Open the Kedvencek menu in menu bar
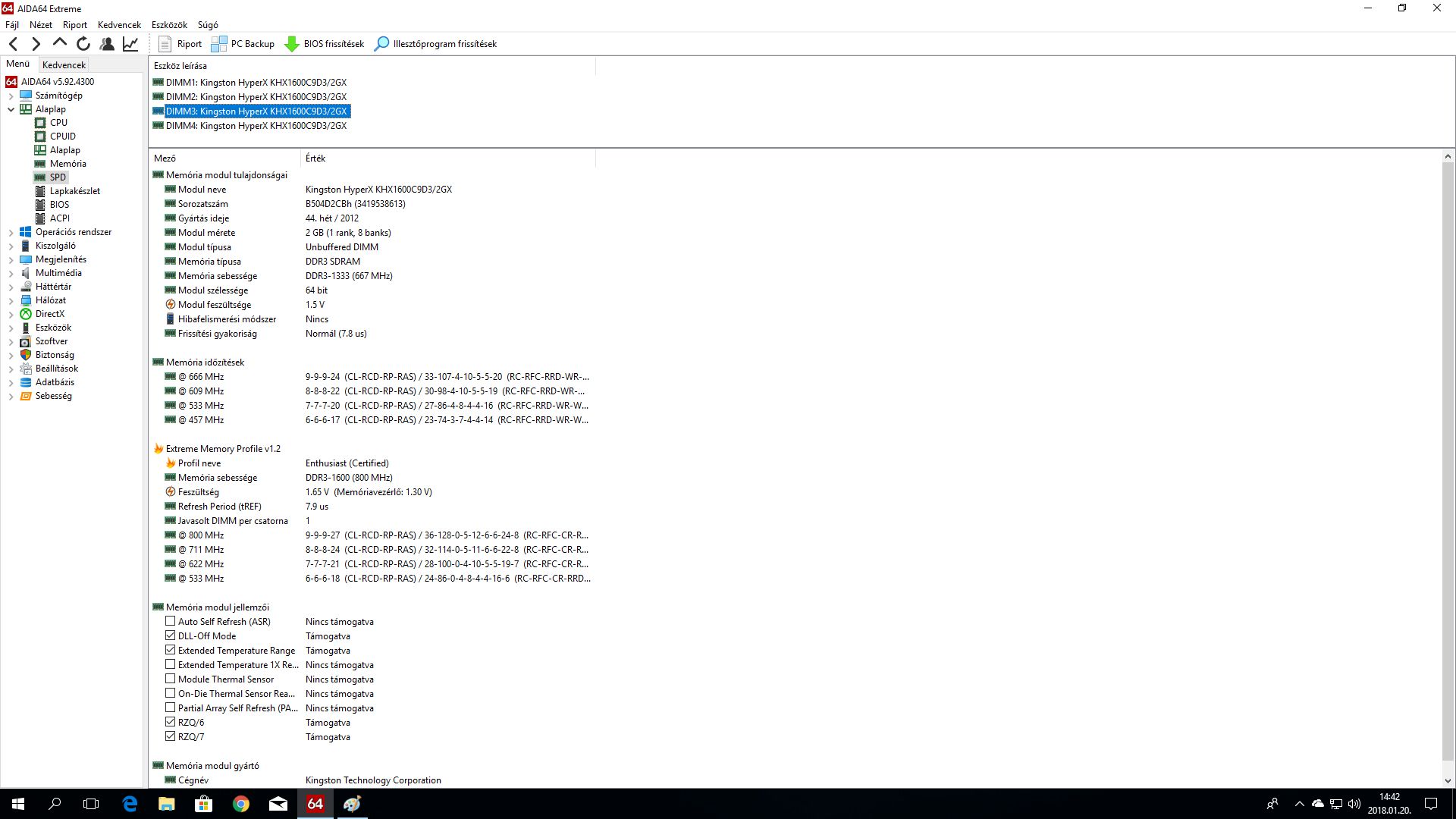 point(119,25)
